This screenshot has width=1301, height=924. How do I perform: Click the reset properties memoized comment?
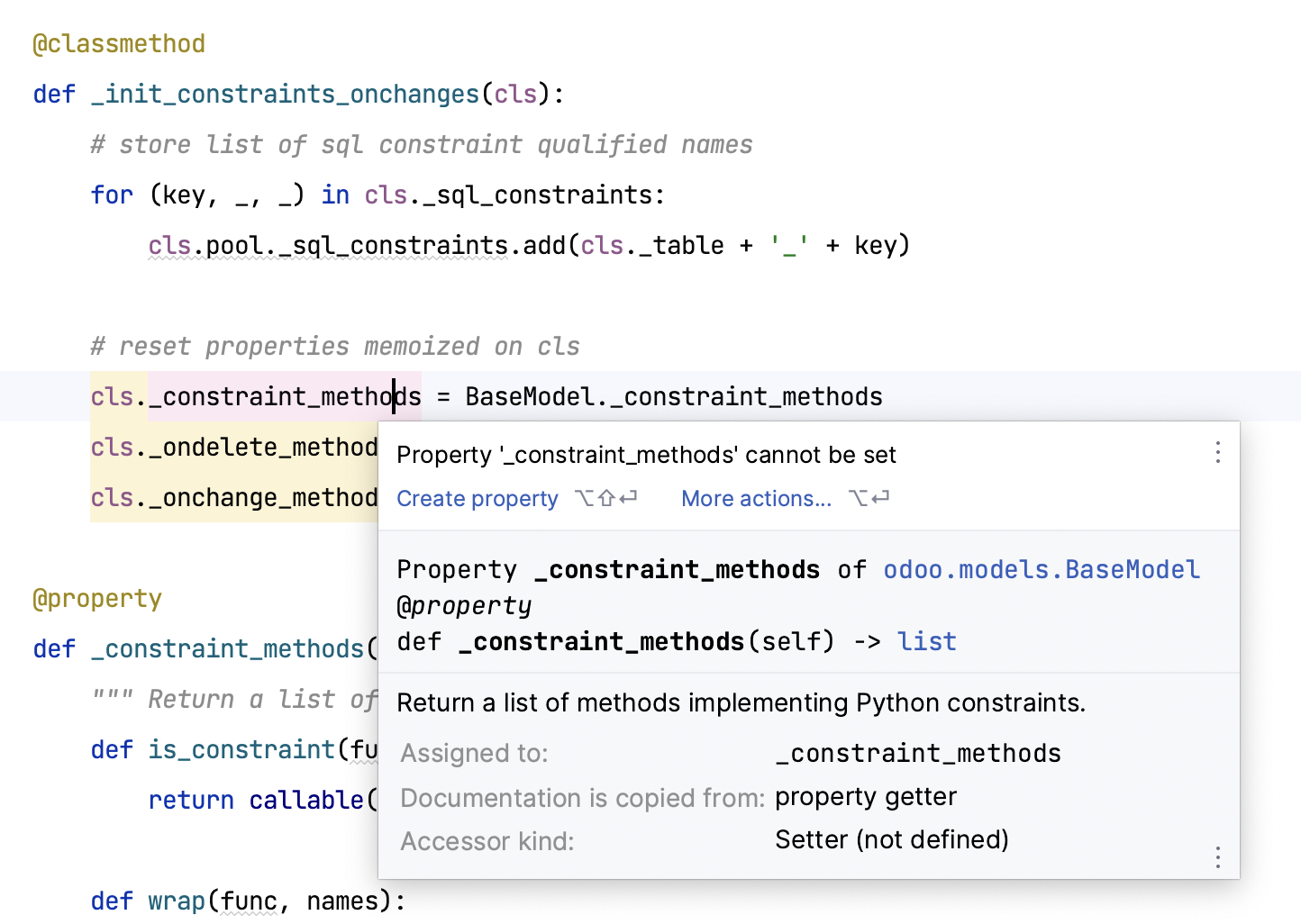click(x=334, y=346)
